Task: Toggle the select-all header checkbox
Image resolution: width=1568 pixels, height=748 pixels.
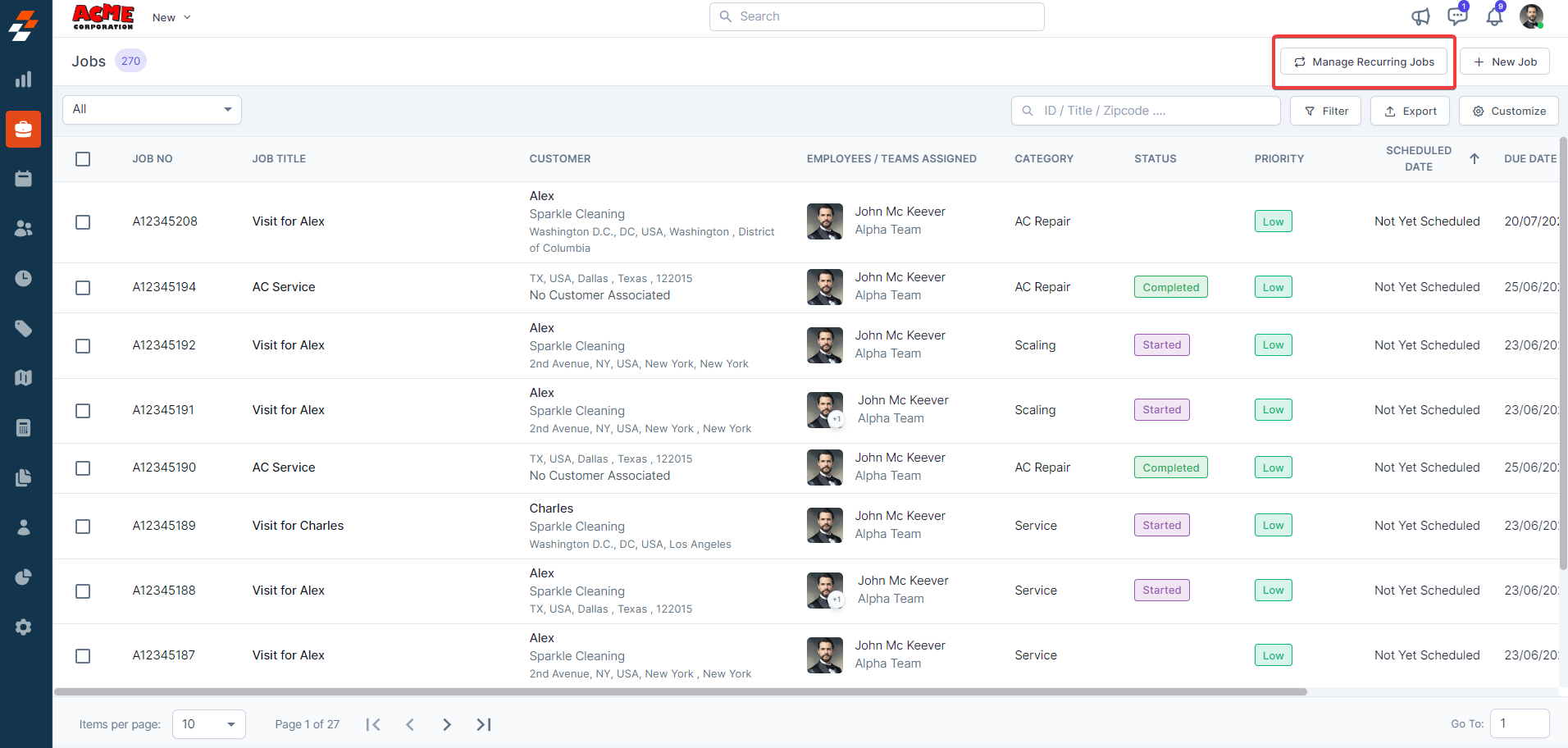Action: [x=83, y=159]
